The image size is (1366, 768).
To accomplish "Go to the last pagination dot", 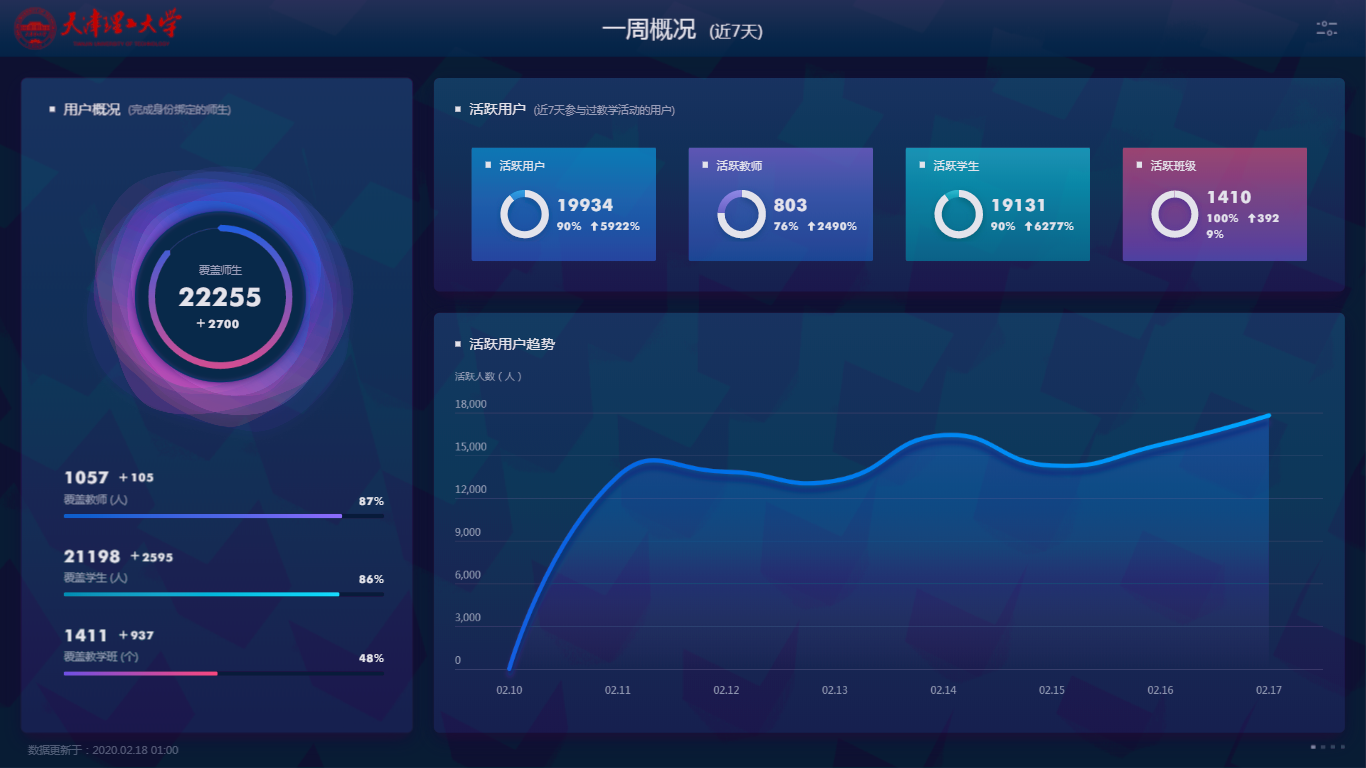I will (1343, 747).
